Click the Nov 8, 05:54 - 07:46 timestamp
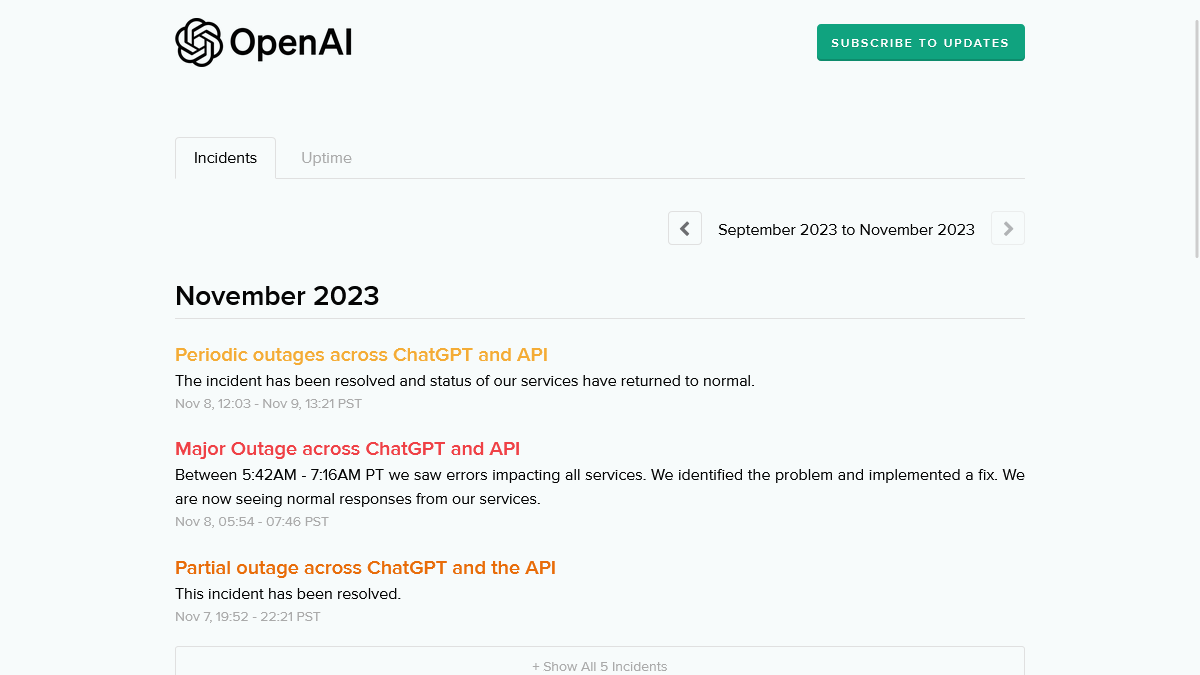Screen dimensions: 1200x675 pyautogui.click(x=252, y=522)
